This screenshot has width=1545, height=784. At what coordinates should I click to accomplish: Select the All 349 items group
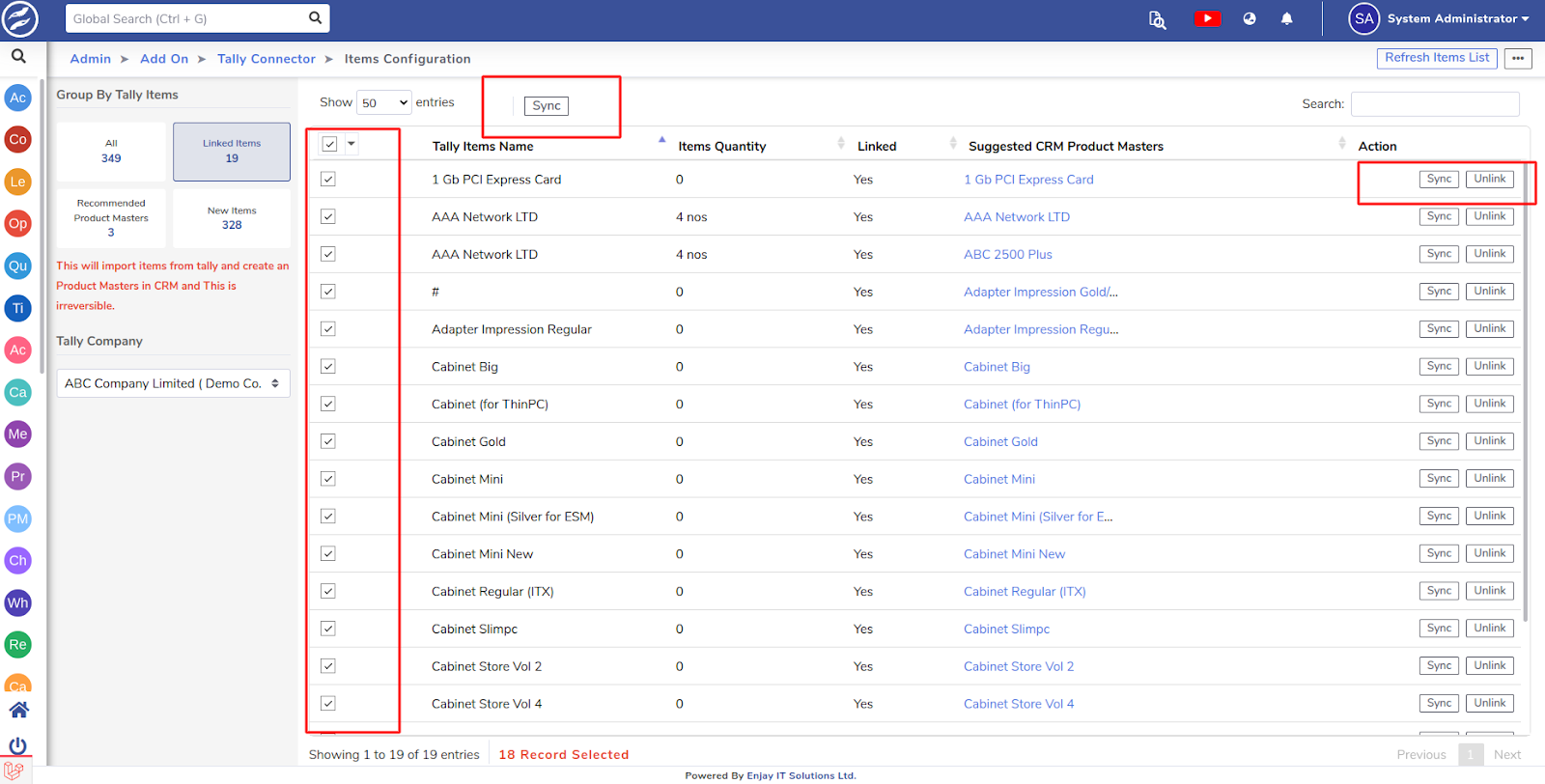pyautogui.click(x=111, y=152)
